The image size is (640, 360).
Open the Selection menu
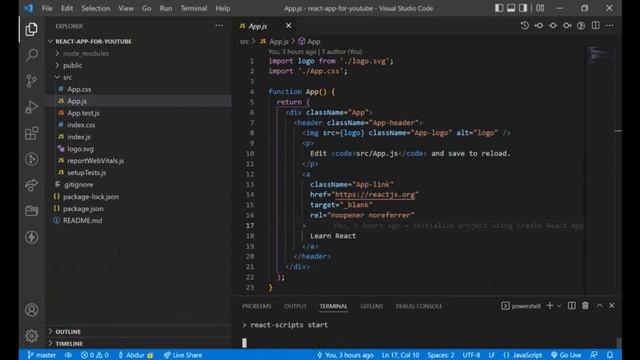(x=96, y=8)
